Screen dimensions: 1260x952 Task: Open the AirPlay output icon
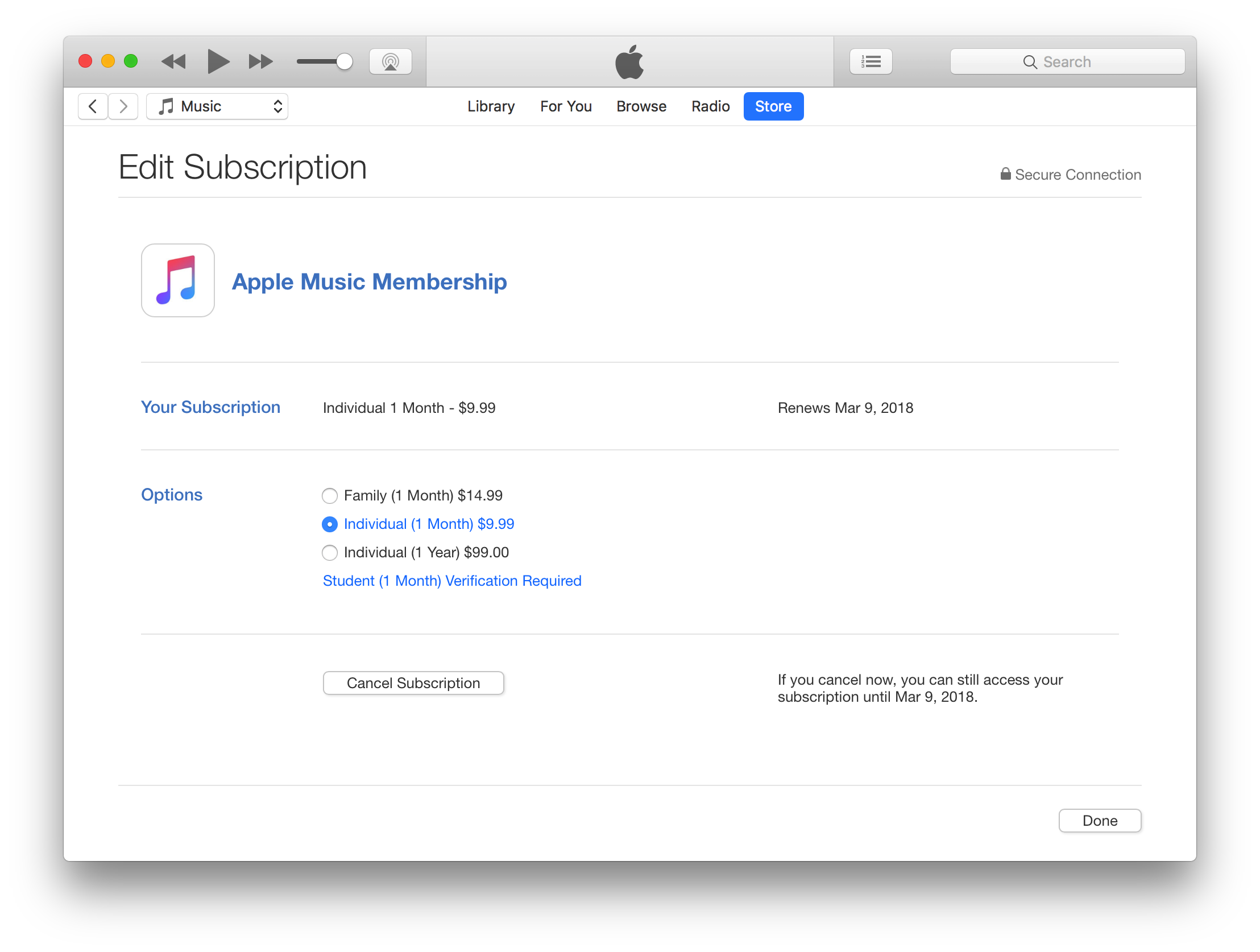pos(390,61)
